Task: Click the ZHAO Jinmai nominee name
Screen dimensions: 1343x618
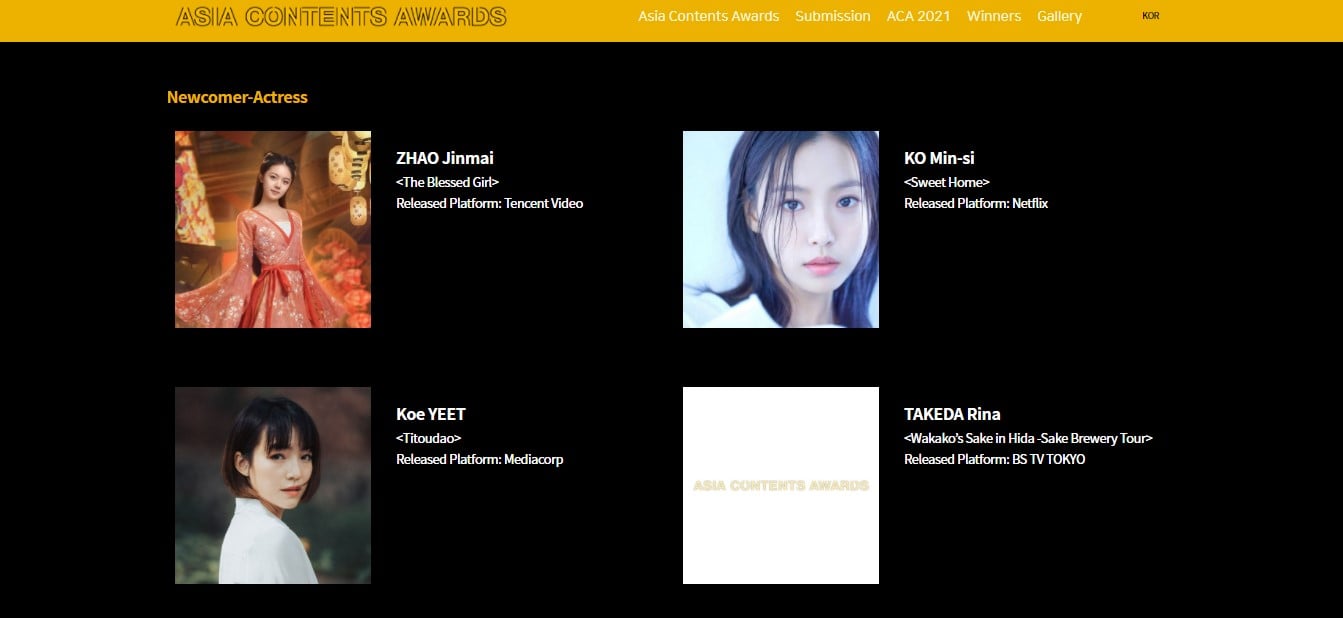Action: click(x=445, y=158)
